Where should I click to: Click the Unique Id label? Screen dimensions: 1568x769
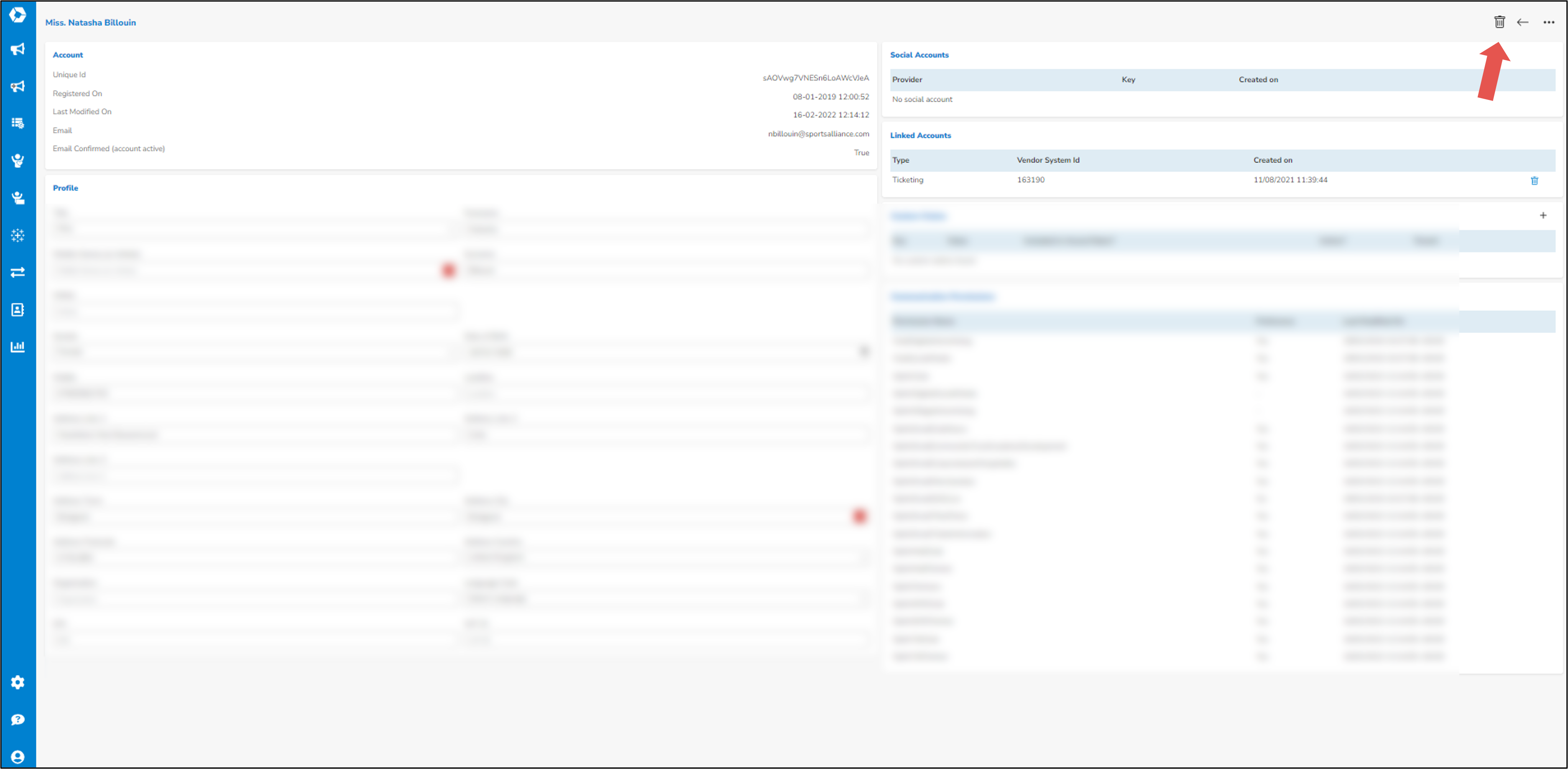pos(69,75)
